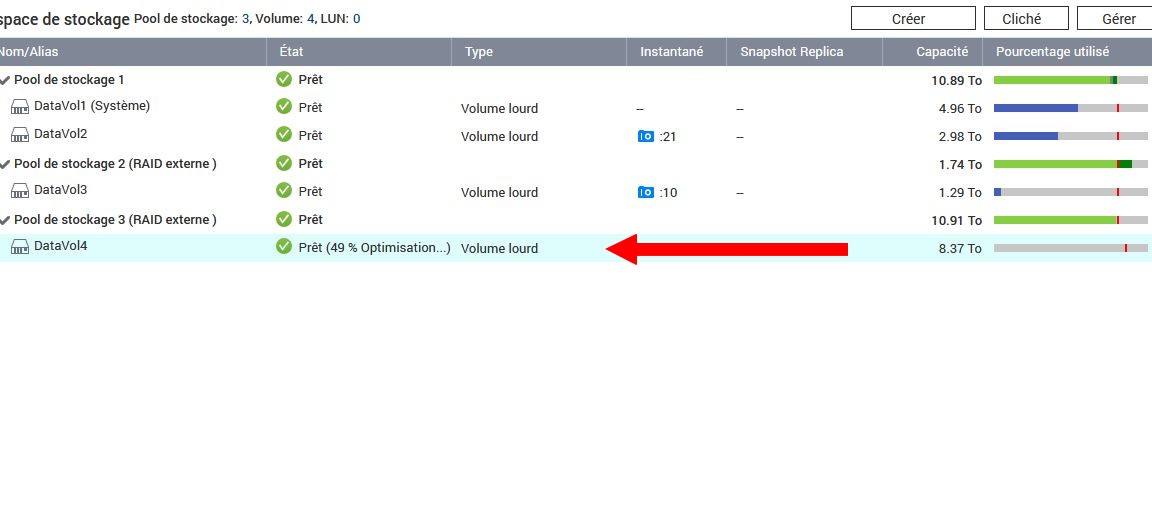Click the DataVol3 snapshot camera icon
The image size is (1152, 522).
click(x=645, y=192)
